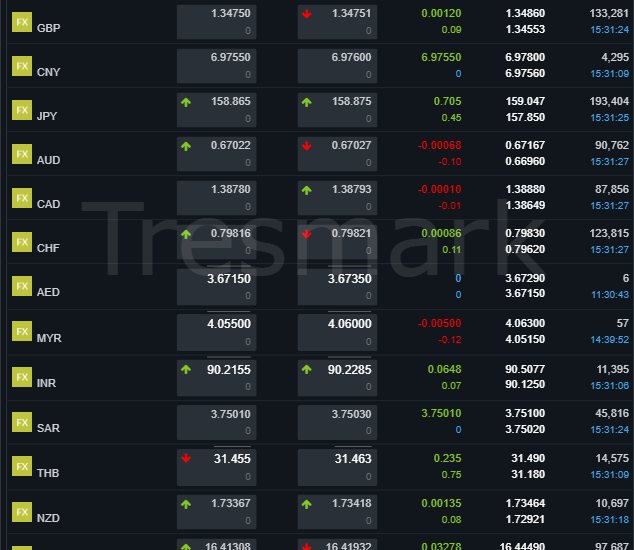634x550 pixels.
Task: Click the FX icon beside CNY
Action: pyautogui.click(x=21, y=66)
